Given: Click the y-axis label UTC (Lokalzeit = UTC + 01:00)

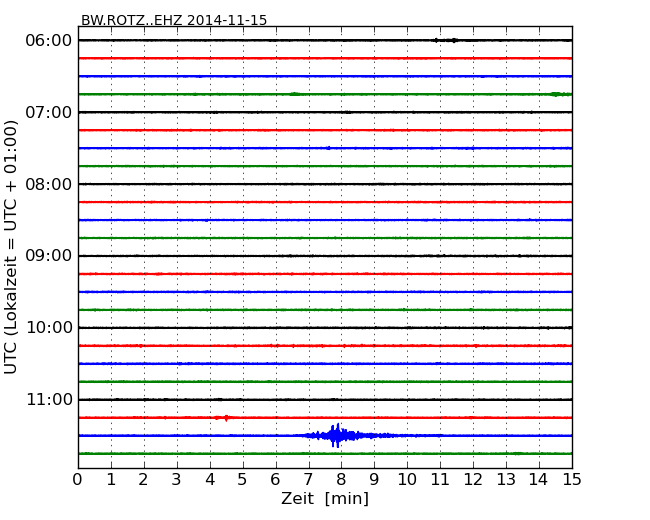Looking at the screenshot, I should pos(11,247).
